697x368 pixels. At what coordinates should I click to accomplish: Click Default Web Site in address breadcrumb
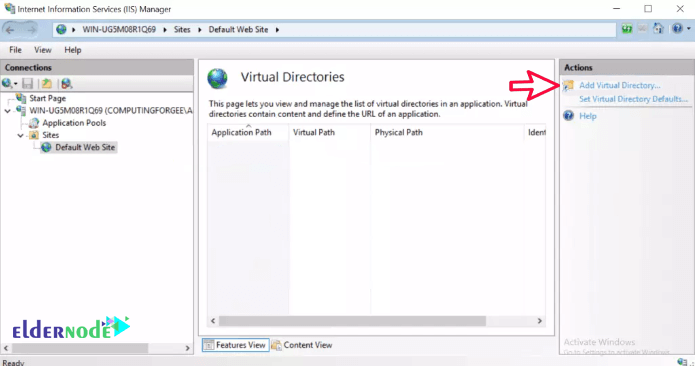pyautogui.click(x=238, y=30)
